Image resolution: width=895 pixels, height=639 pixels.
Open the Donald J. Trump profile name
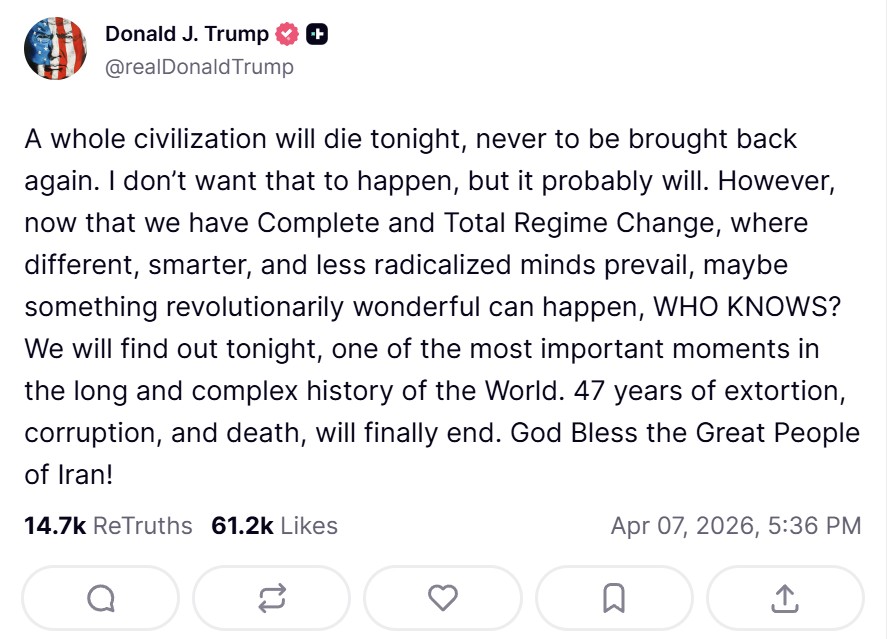pyautogui.click(x=186, y=34)
